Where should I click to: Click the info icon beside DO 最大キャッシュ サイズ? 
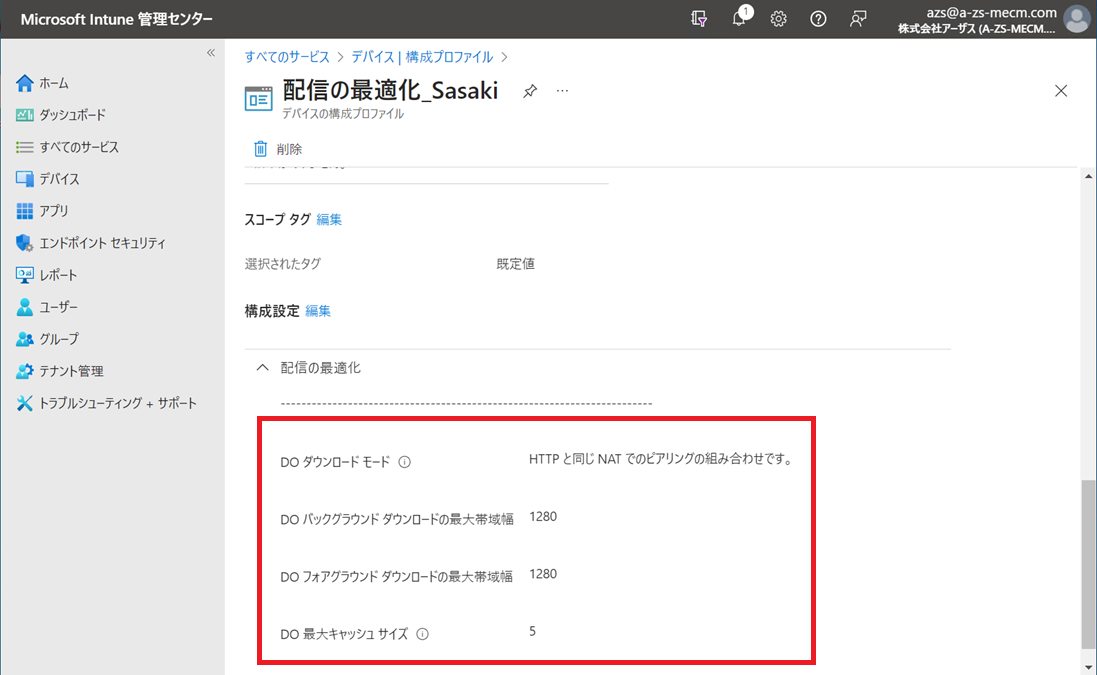(x=422, y=634)
